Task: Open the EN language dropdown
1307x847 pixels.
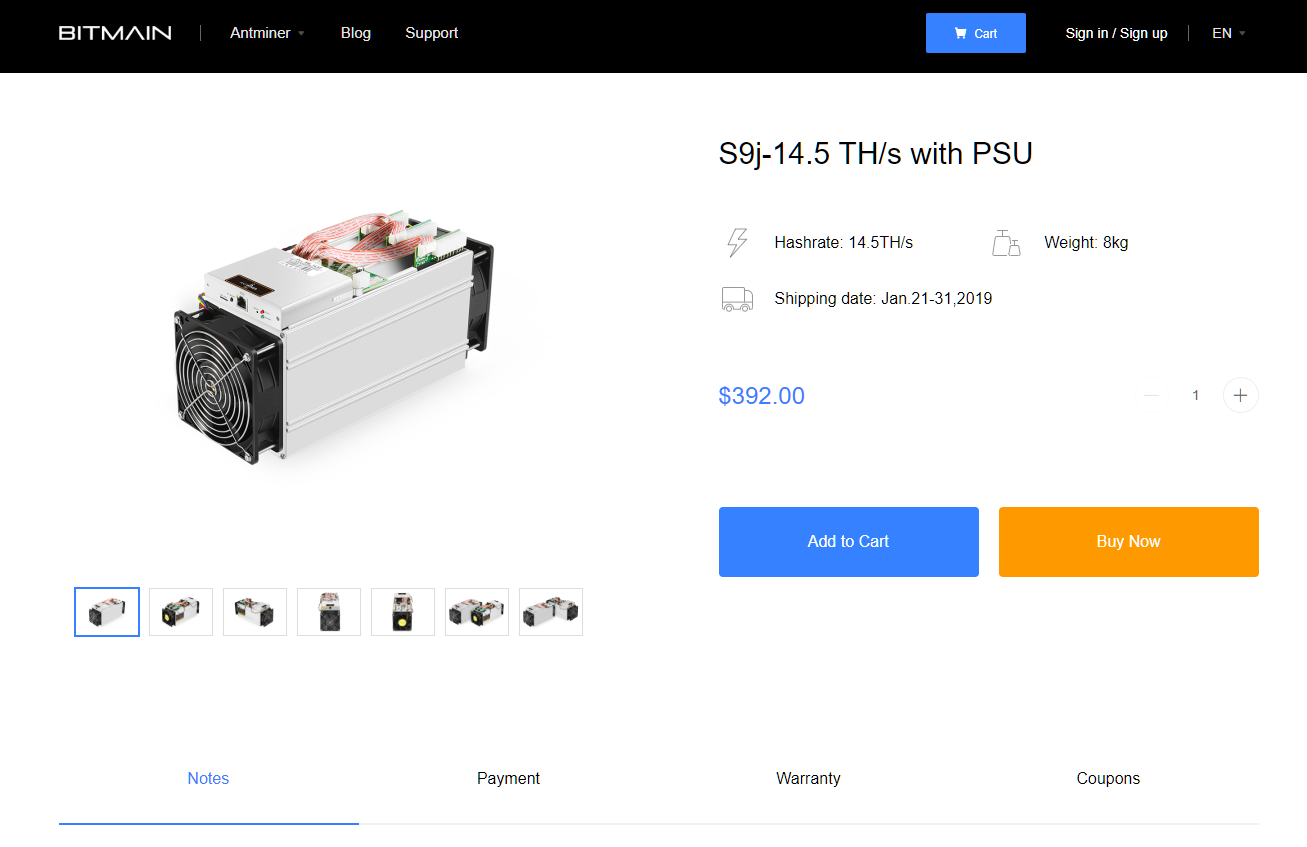Action: [1229, 33]
